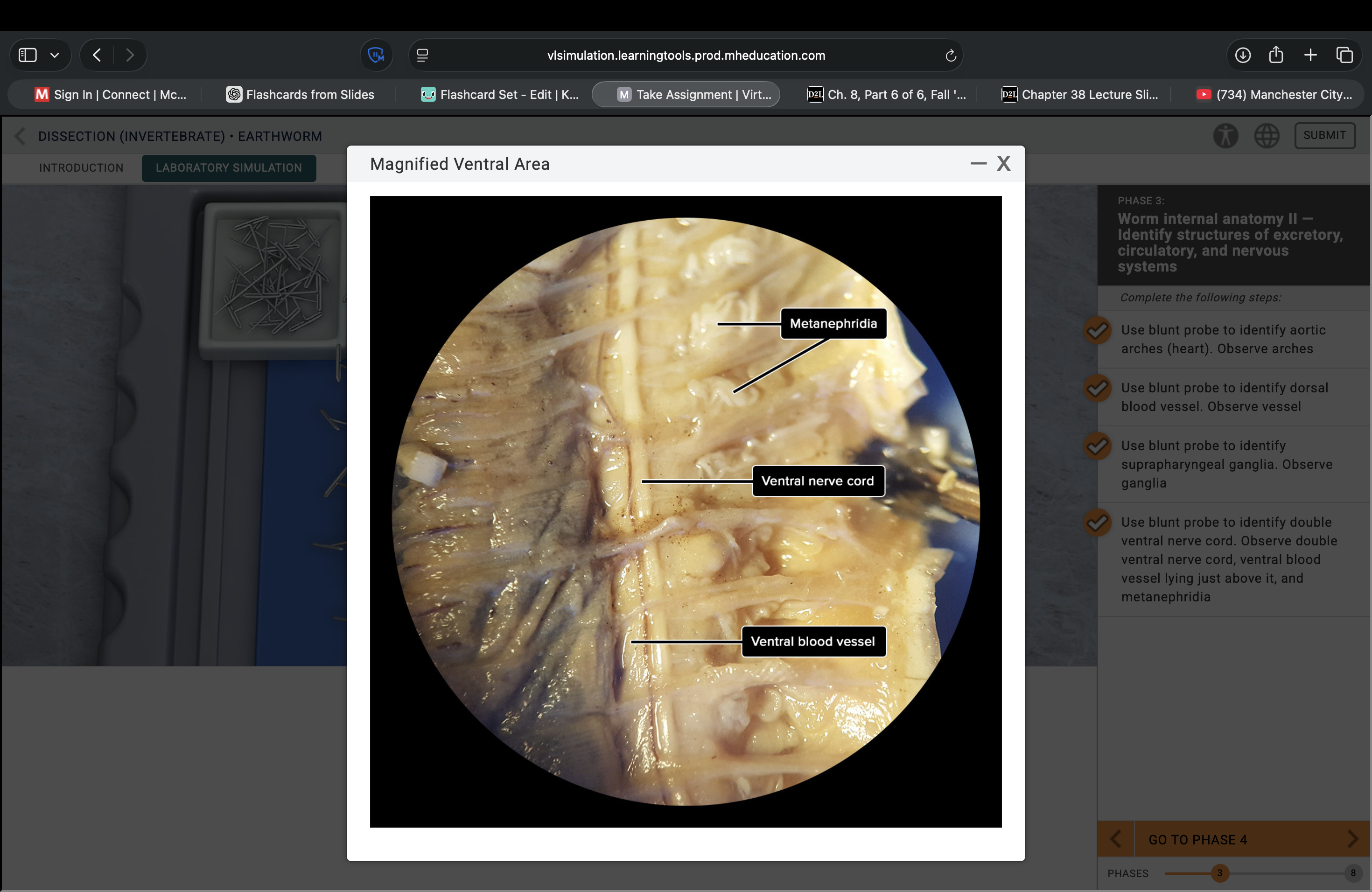This screenshot has height=892, width=1372.
Task: Click the reload page icon
Action: click(x=951, y=56)
